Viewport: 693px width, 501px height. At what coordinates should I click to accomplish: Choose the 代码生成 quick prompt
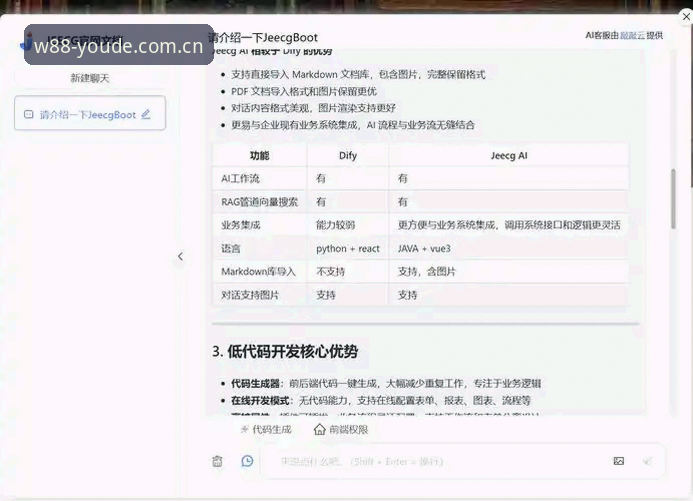266,429
